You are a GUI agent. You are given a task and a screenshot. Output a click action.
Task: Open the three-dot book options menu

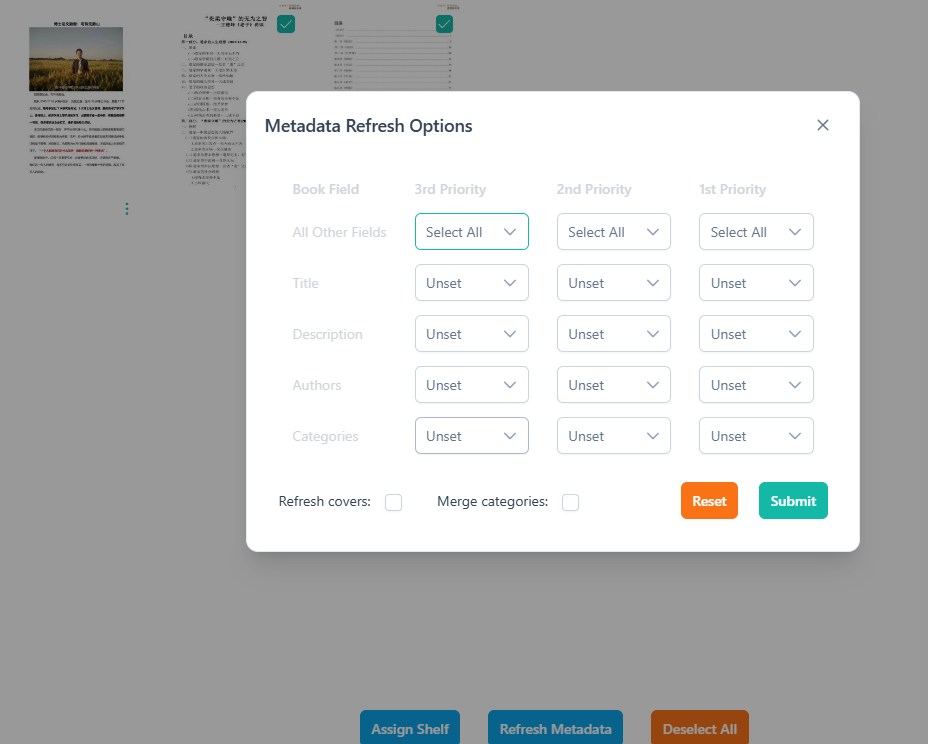[x=127, y=209]
